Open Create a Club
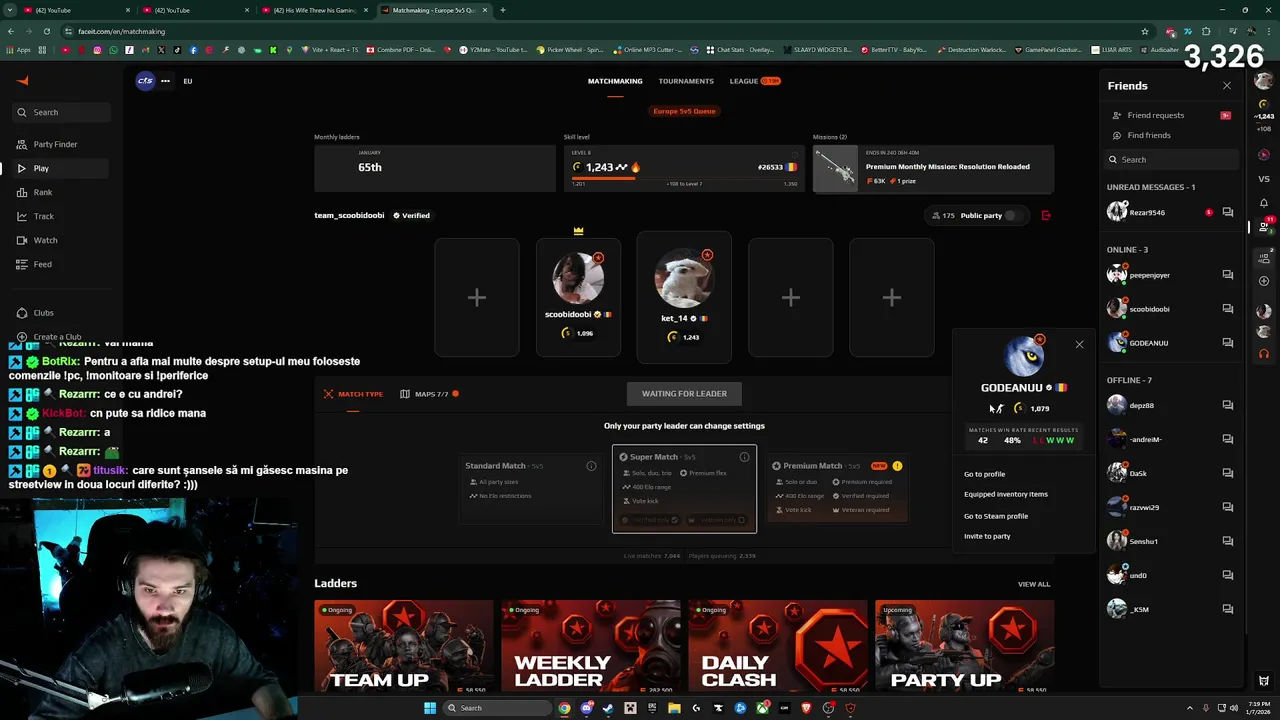Screen dimensions: 1280x720 point(57,337)
